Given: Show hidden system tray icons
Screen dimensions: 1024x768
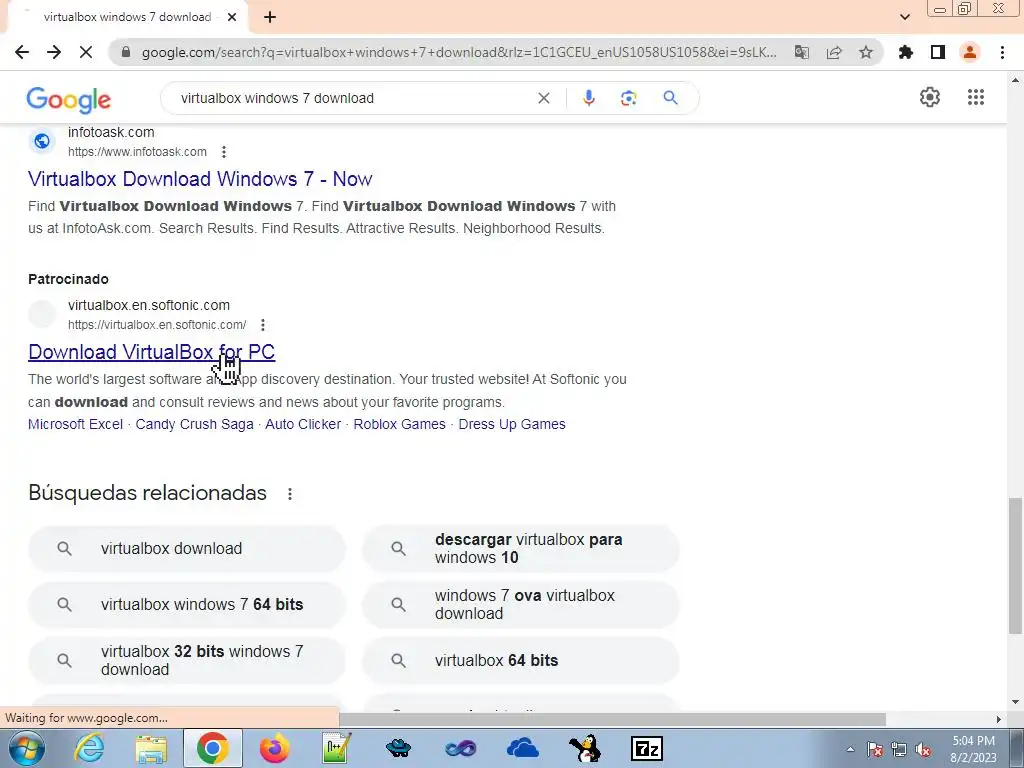Looking at the screenshot, I should (x=850, y=749).
